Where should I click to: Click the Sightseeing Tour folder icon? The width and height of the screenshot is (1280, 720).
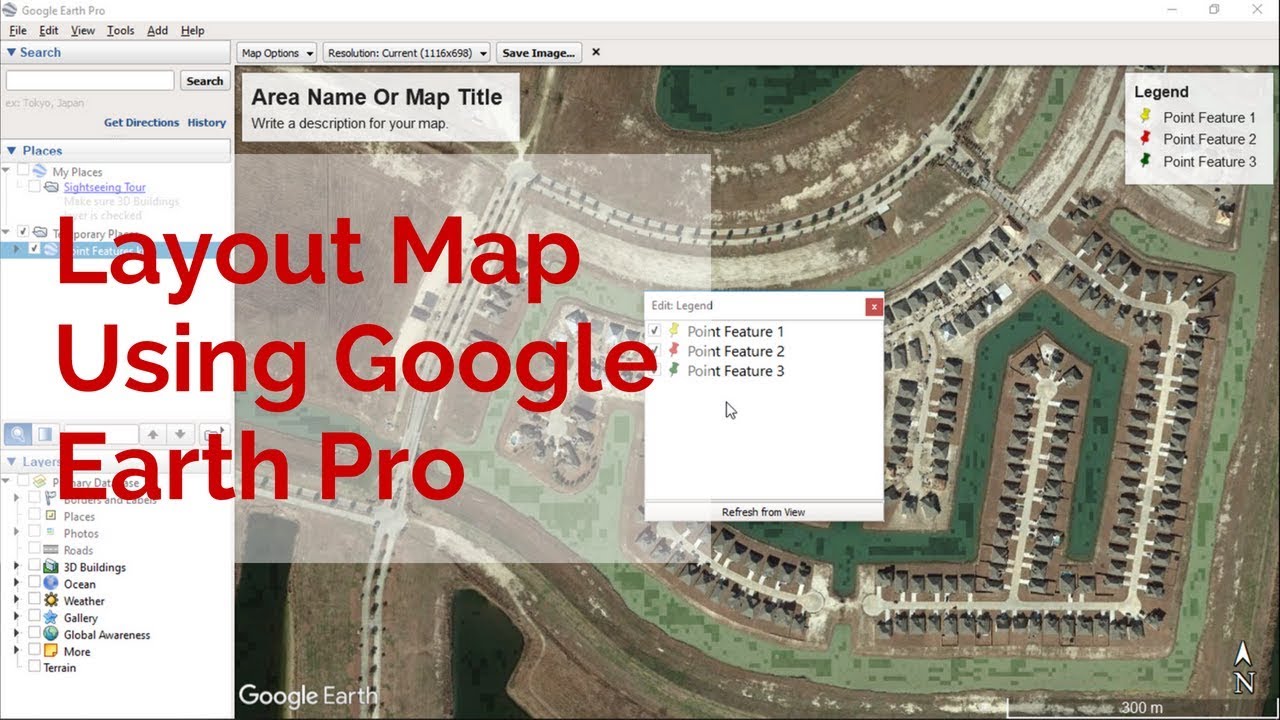pyautogui.click(x=51, y=187)
